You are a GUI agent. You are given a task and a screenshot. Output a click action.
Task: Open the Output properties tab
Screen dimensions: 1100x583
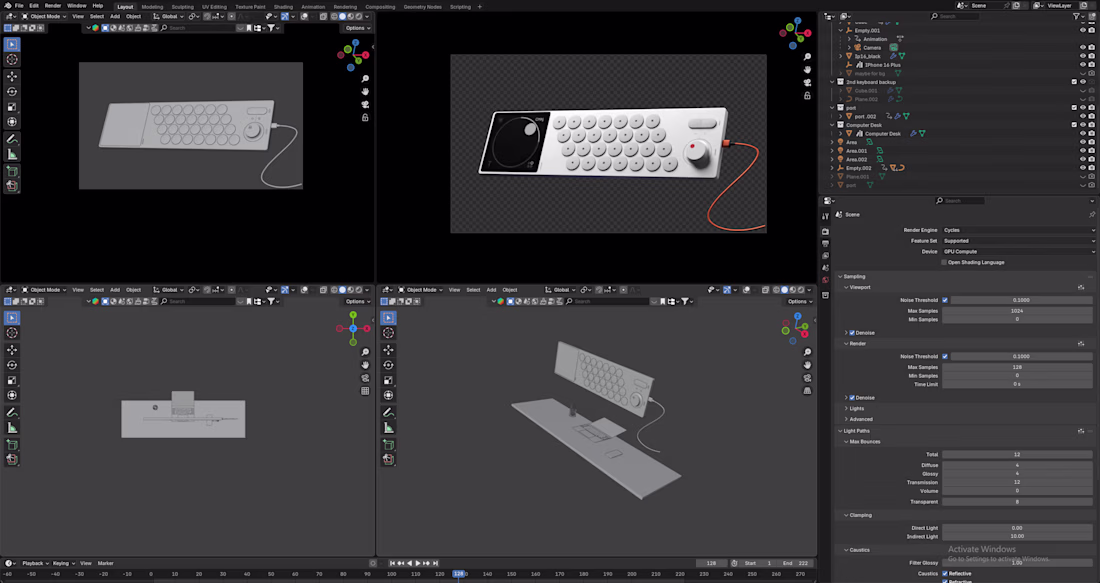(x=825, y=243)
